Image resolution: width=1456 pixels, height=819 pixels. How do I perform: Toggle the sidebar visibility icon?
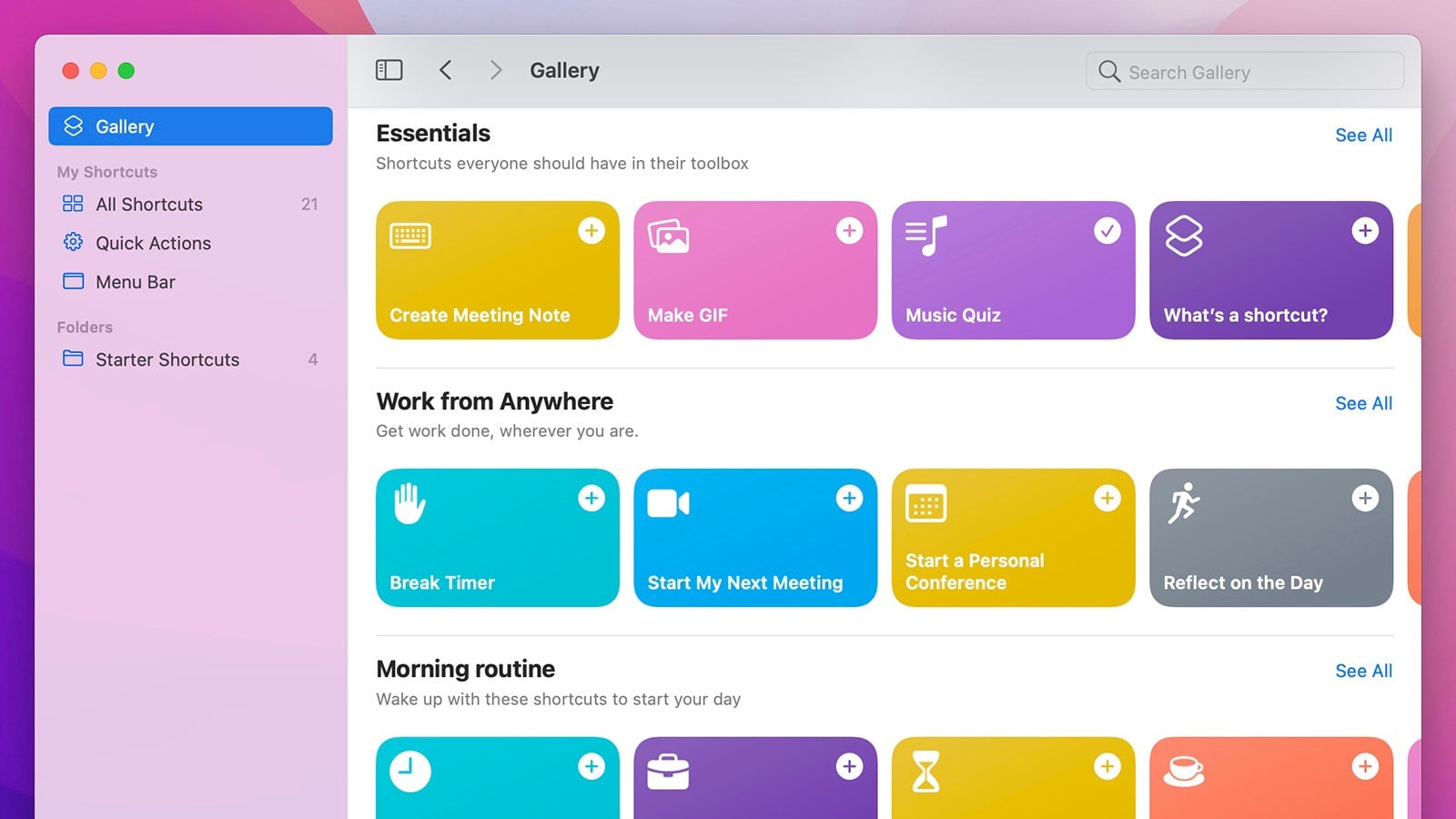[x=389, y=70]
